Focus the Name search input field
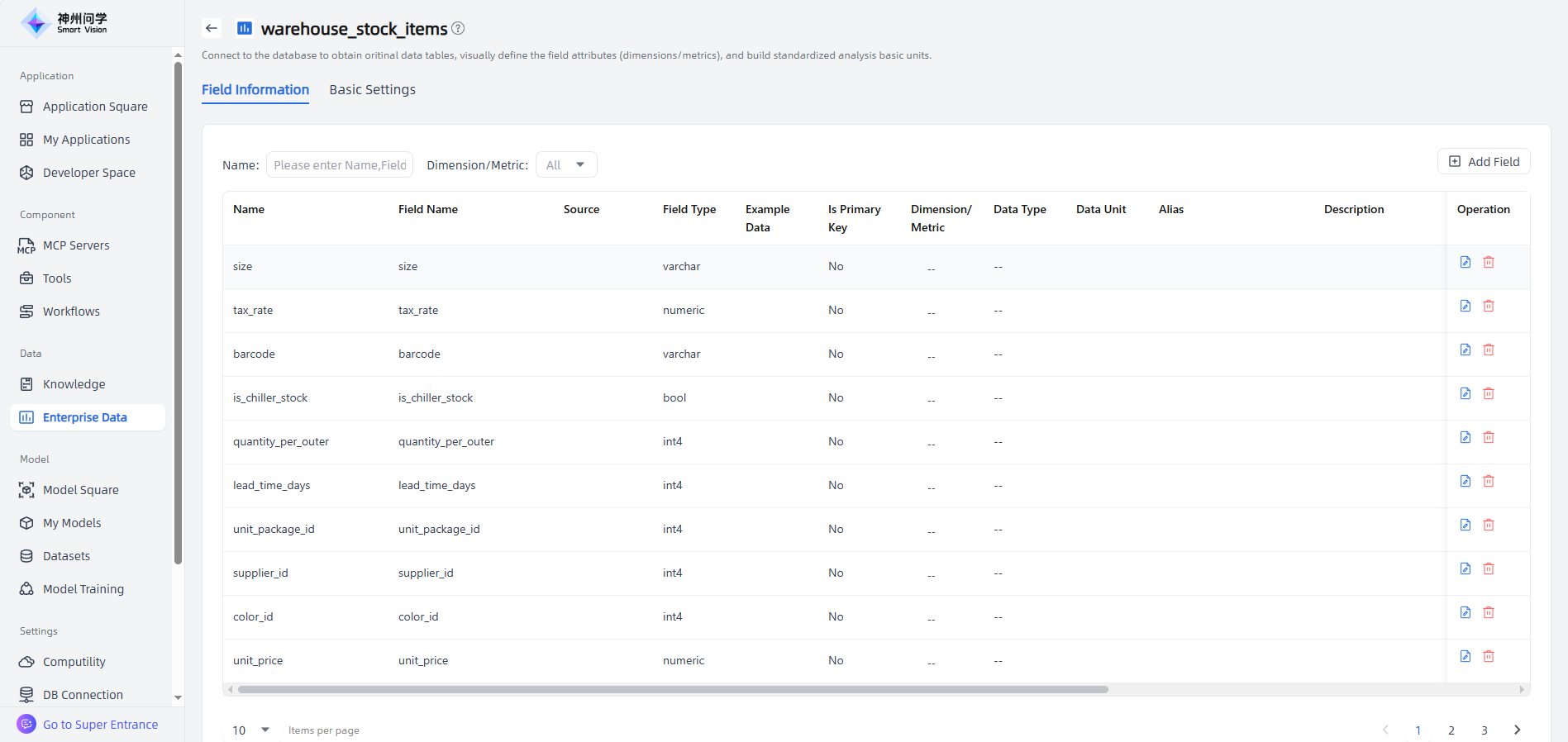 340,165
